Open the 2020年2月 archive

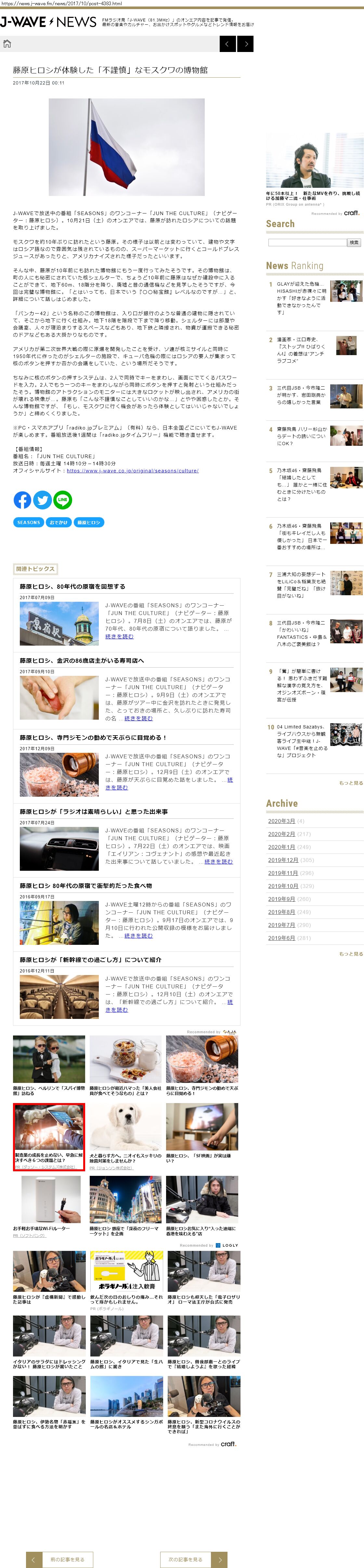[281, 834]
